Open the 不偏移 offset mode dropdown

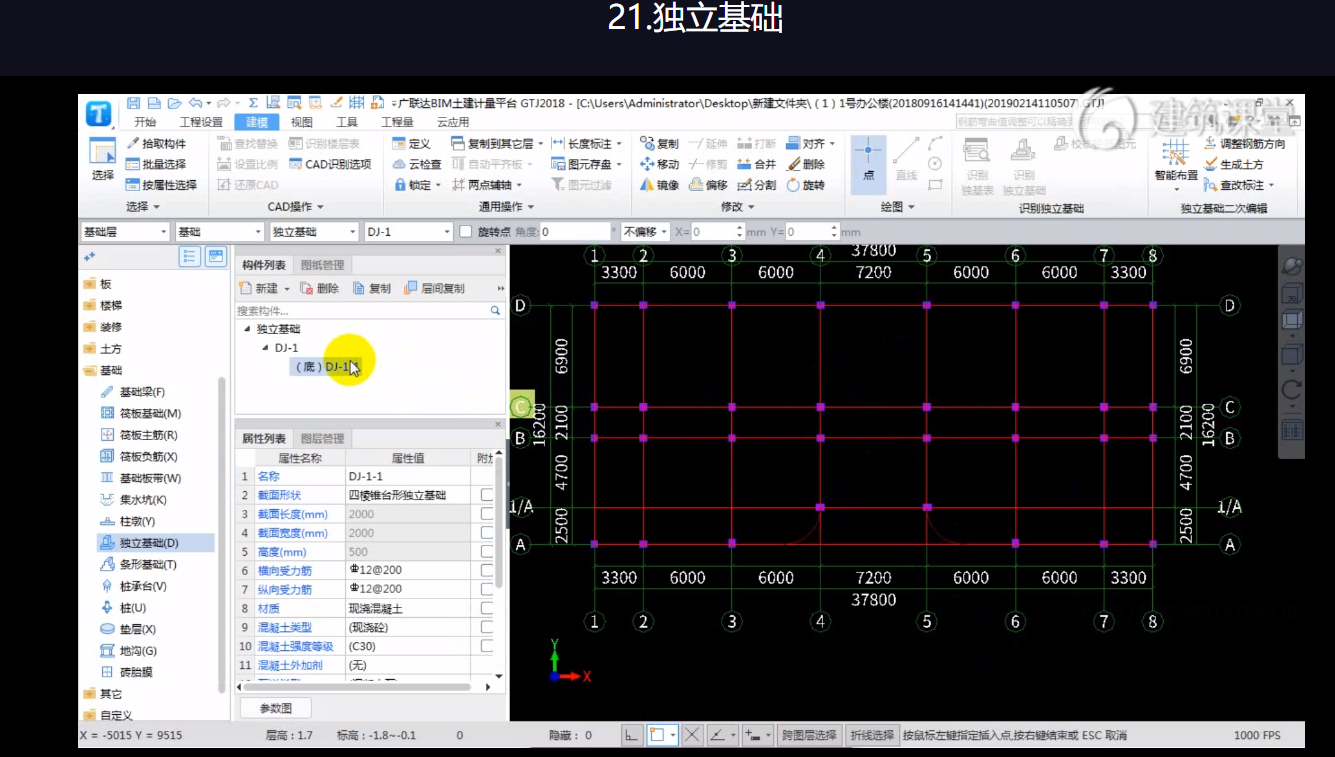pyautogui.click(x=646, y=231)
